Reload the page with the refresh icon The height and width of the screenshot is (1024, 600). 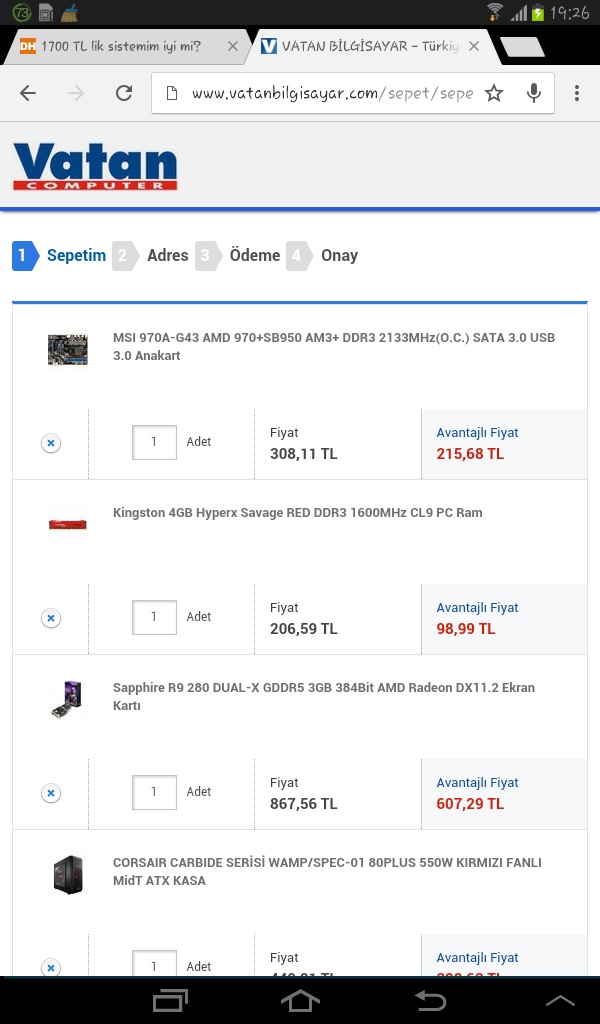click(124, 93)
